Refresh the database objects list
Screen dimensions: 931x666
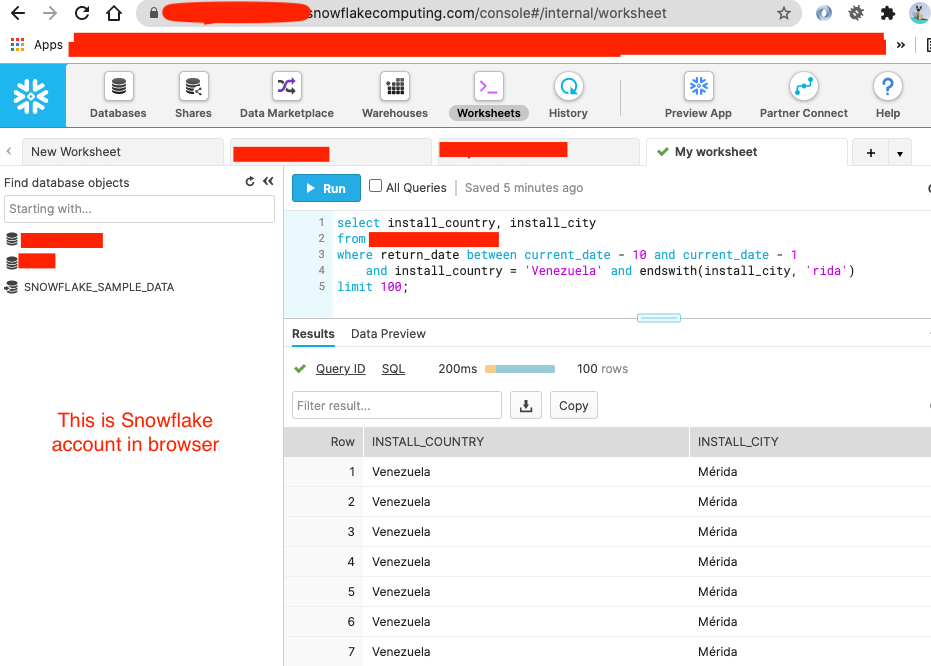coord(247,182)
